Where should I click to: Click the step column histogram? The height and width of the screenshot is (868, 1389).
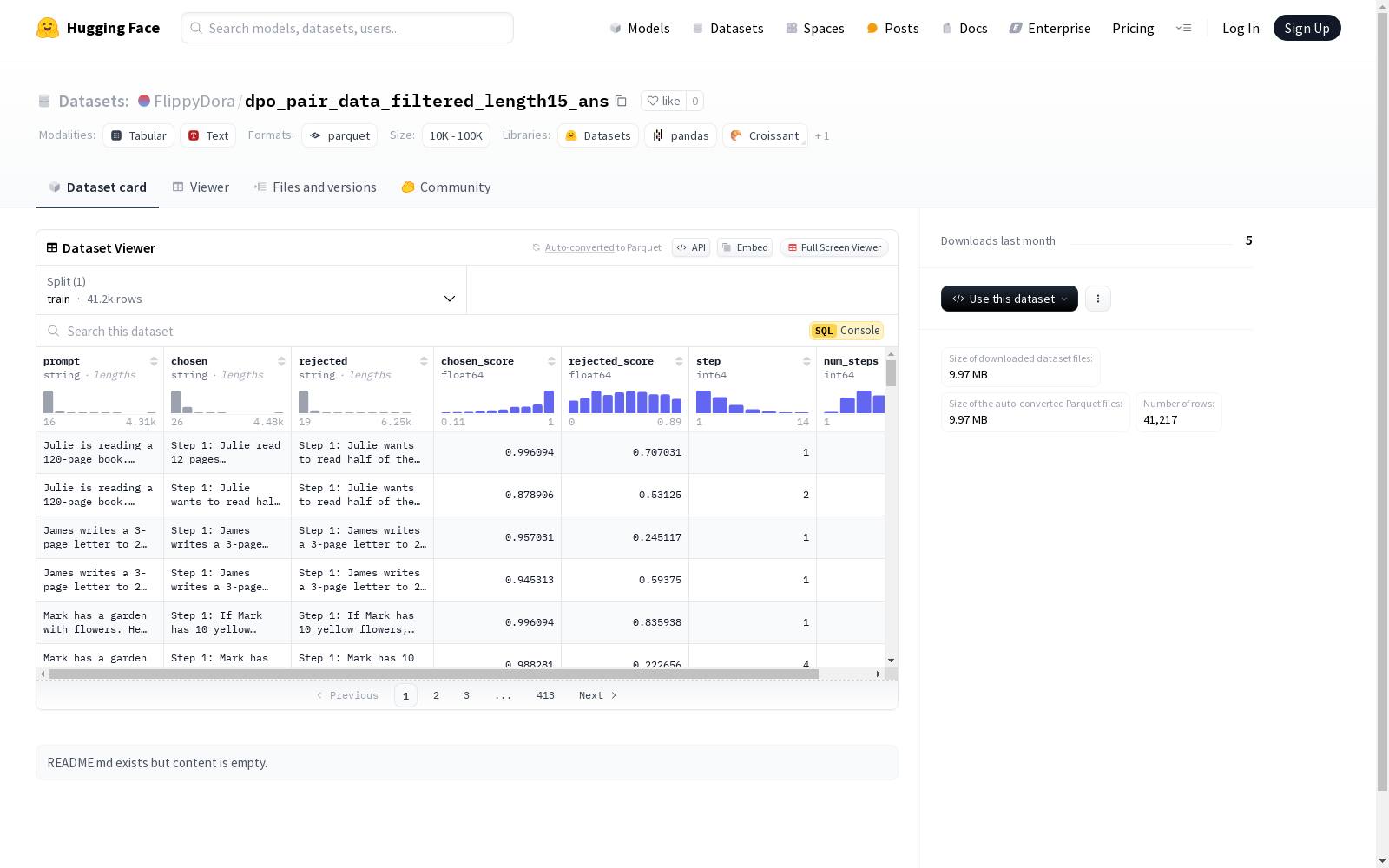click(753, 401)
